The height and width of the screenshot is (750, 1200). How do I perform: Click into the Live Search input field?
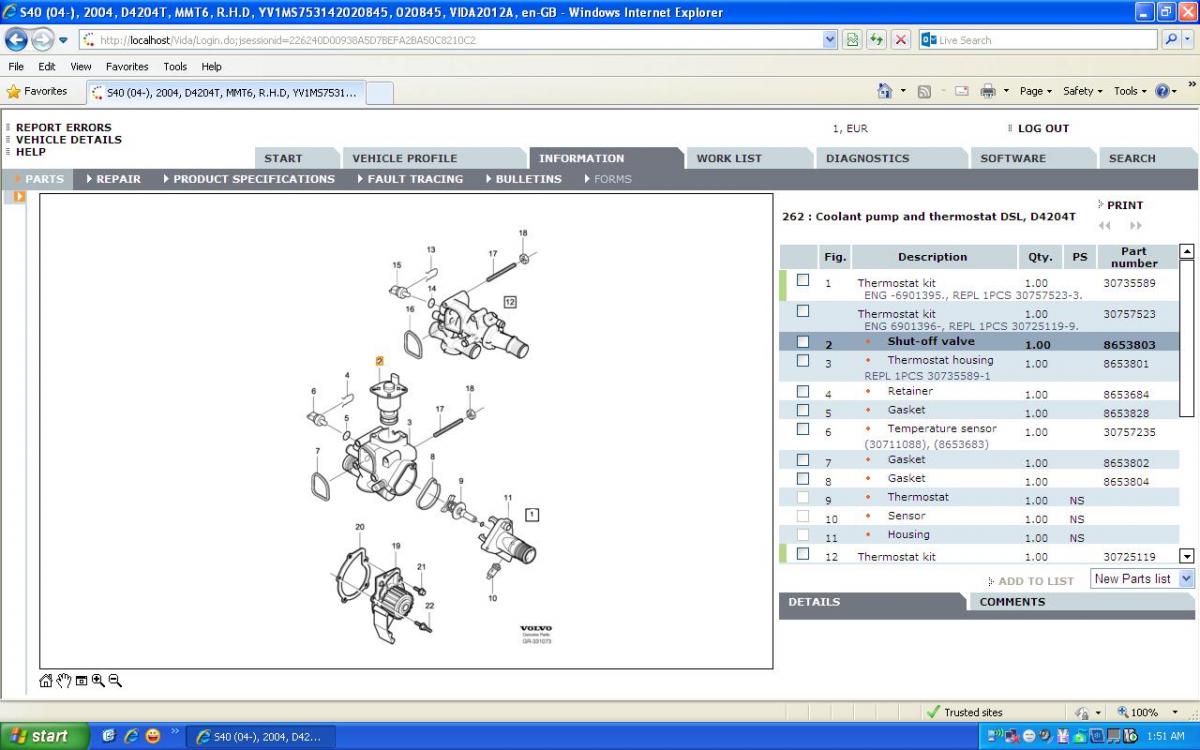click(1038, 40)
